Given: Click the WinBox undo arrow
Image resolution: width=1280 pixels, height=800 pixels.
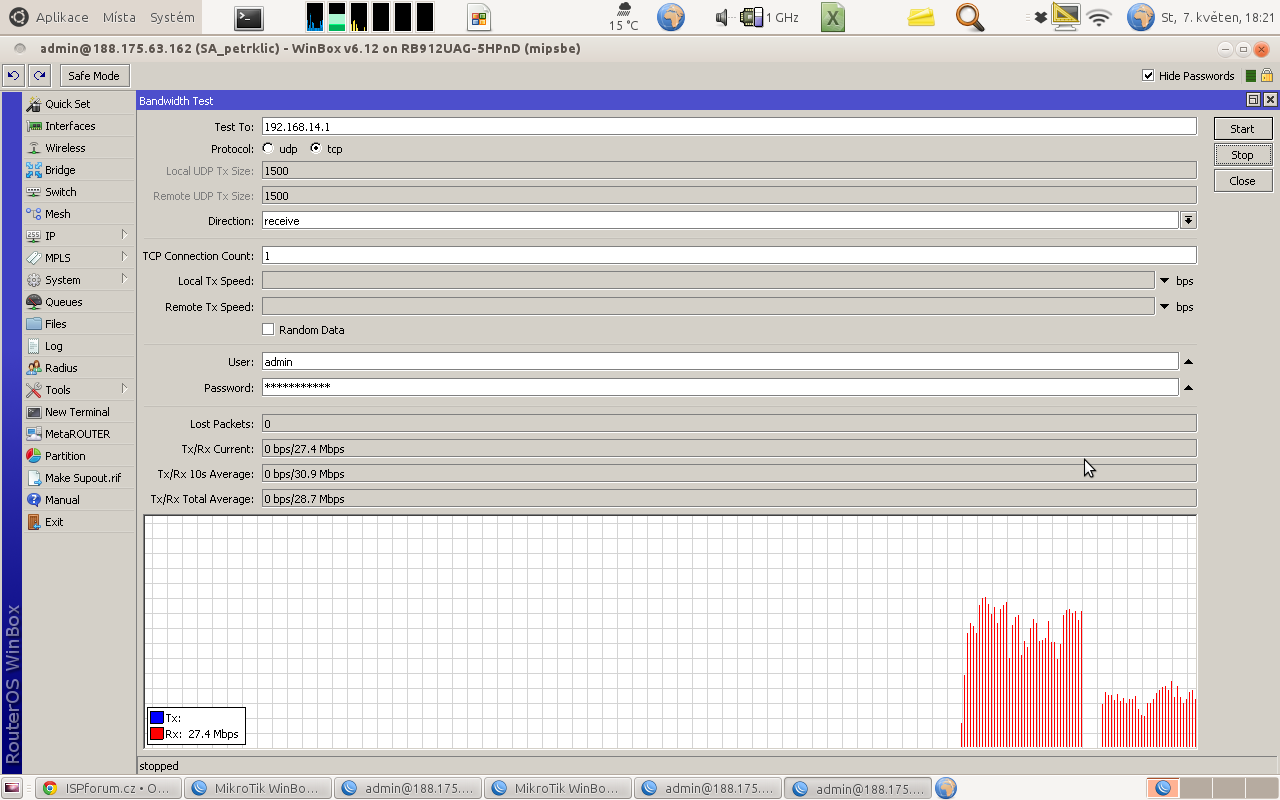Looking at the screenshot, I should click(x=13, y=75).
